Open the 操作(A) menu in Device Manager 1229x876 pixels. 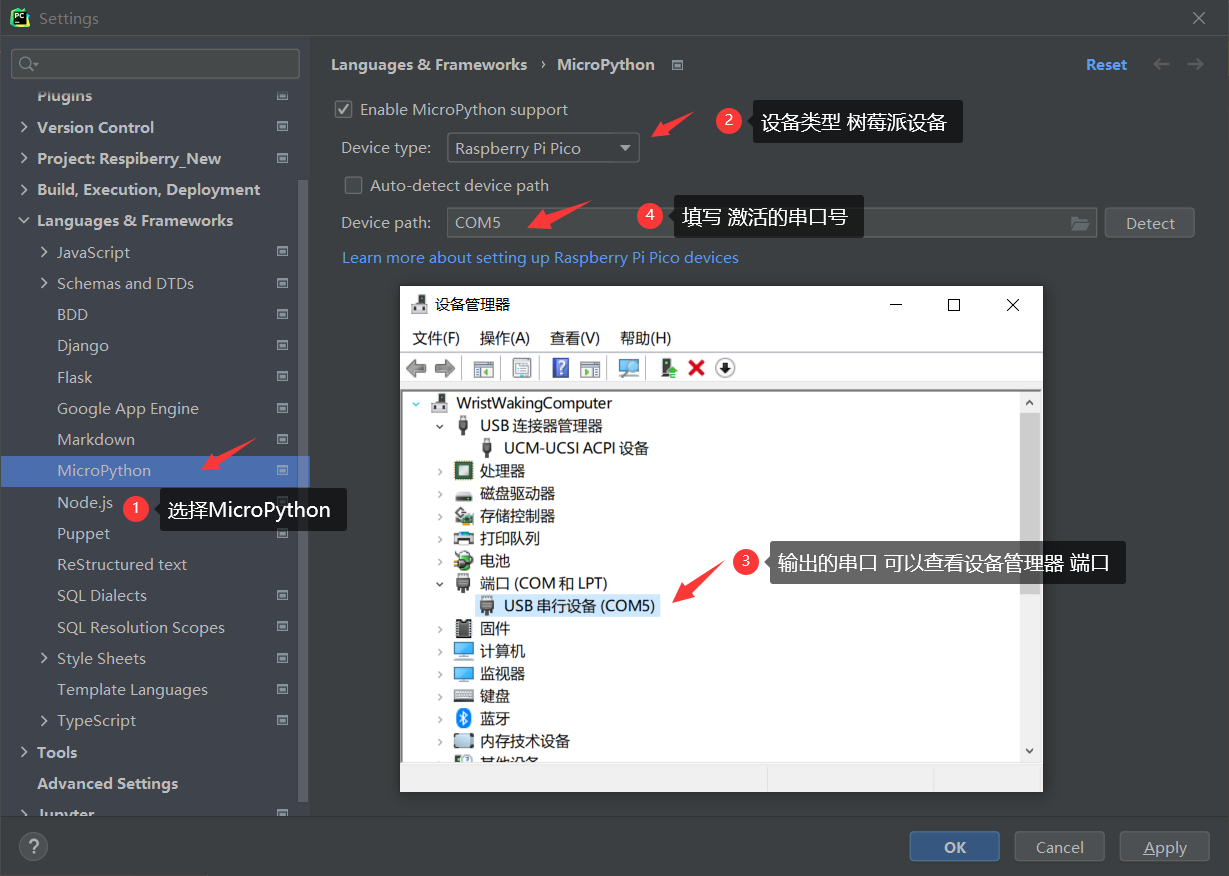(505, 338)
